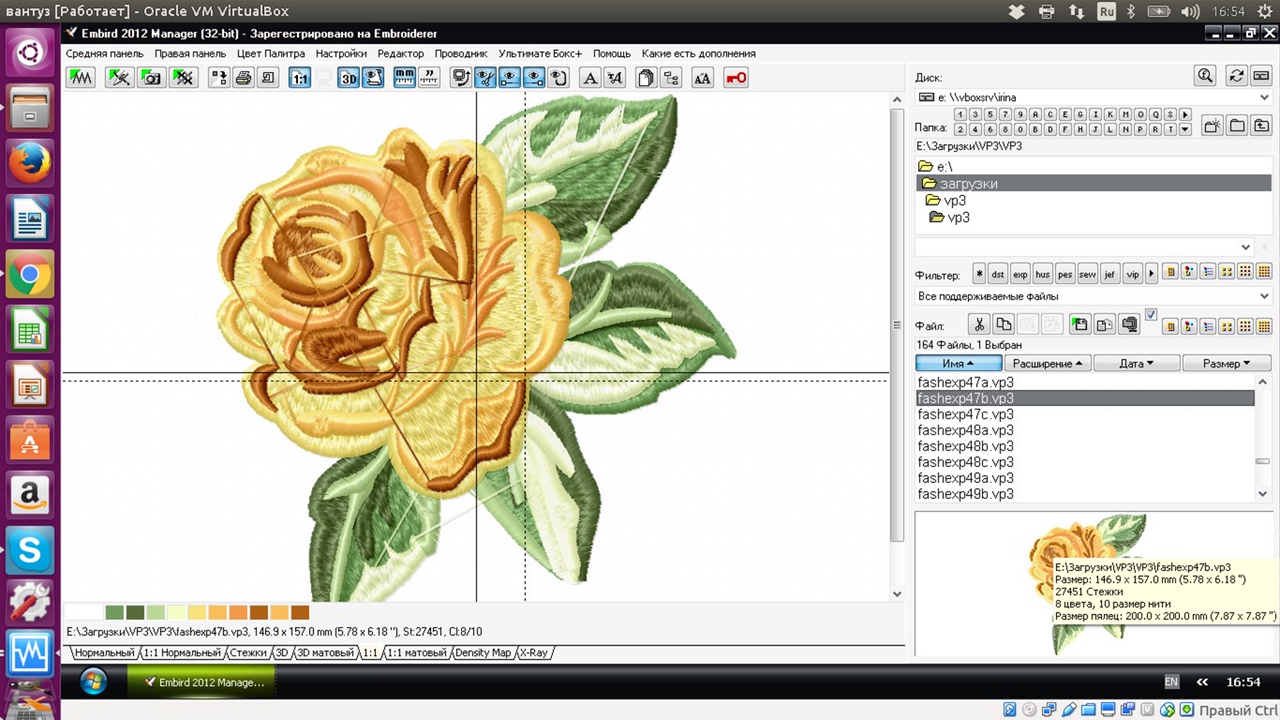Screen dimensions: 1280x720
Task: Click the AA font icon in the toolbar
Action: click(x=702, y=77)
